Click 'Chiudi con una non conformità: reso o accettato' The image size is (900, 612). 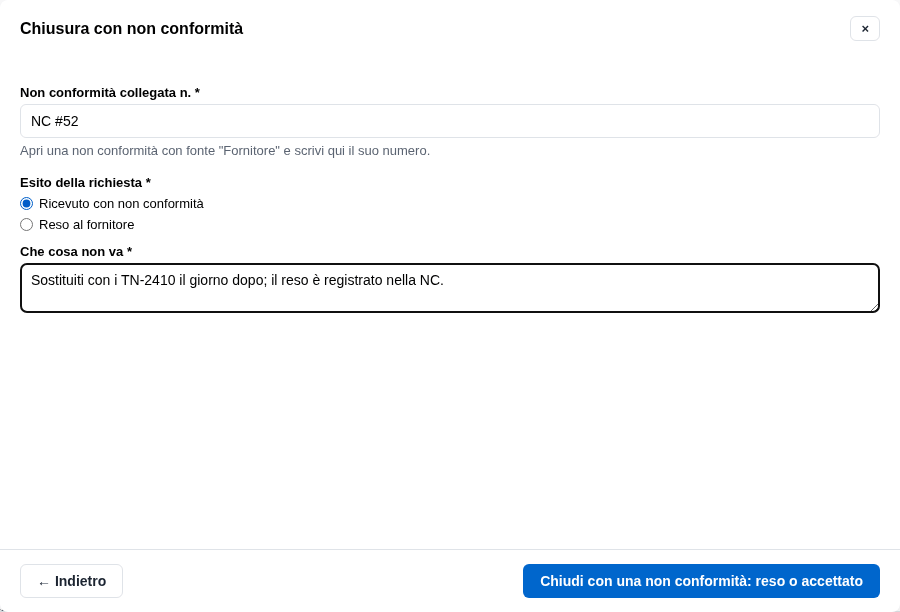point(701,581)
